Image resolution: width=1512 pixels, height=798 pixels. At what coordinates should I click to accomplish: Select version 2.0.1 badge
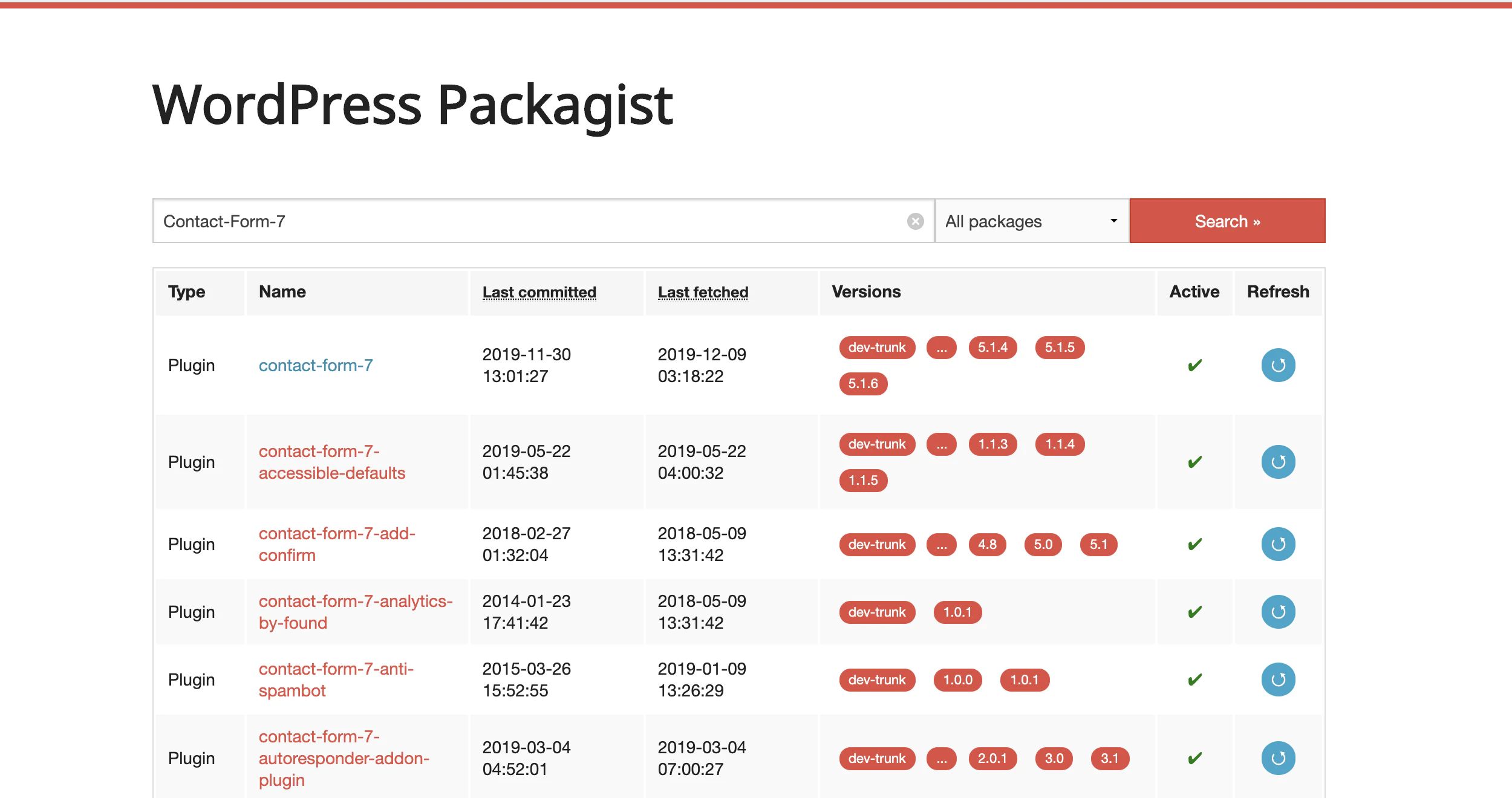[x=992, y=759]
